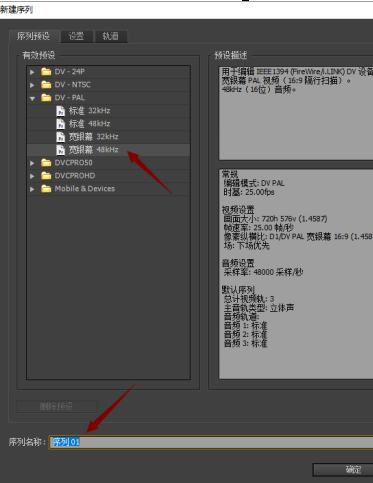Viewport: 373px width, 483px height.
Task: Collapse the DV - PAL folder arrow
Action: pos(32,98)
